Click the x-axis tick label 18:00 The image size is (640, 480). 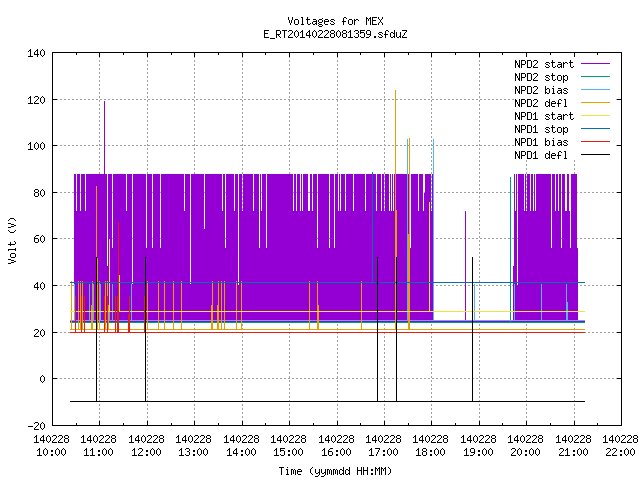[x=431, y=452]
